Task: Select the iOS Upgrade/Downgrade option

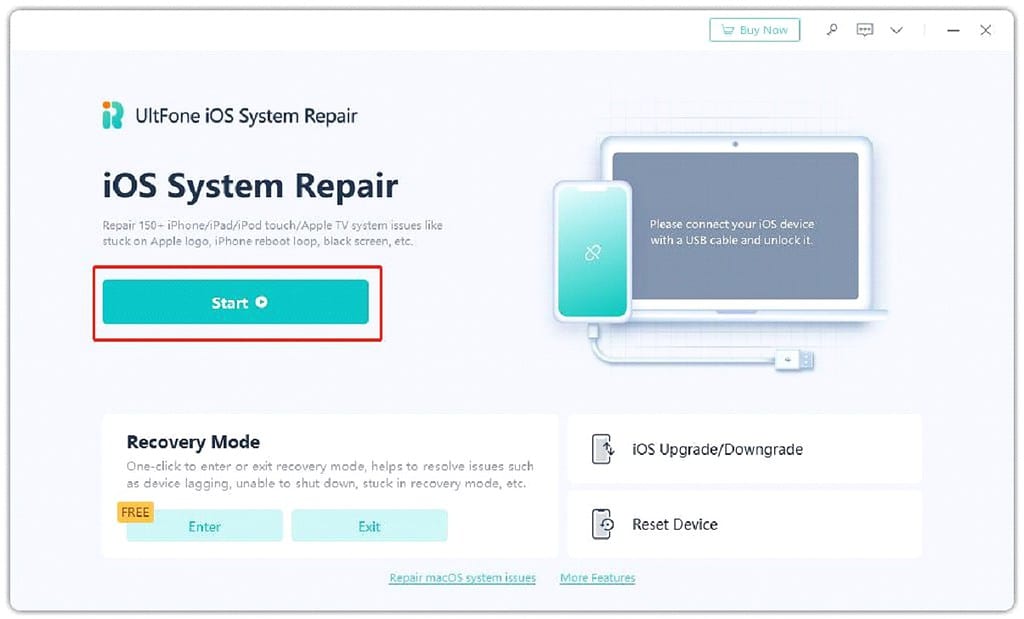Action: (x=744, y=449)
